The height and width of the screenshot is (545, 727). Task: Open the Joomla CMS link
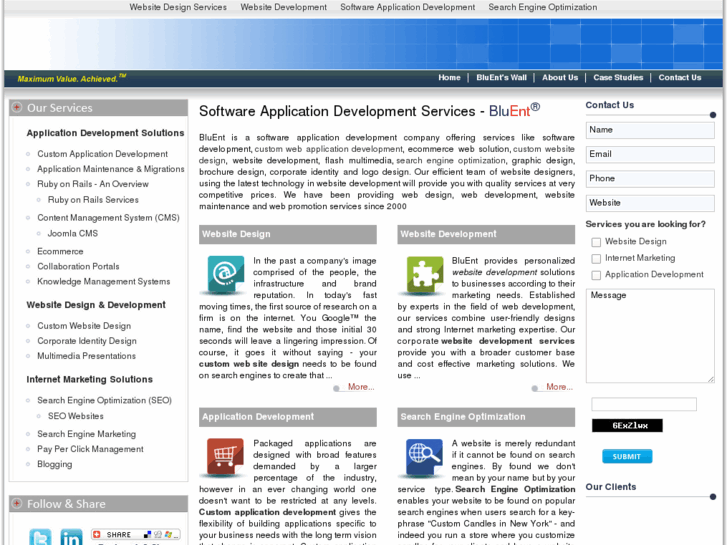(x=73, y=233)
